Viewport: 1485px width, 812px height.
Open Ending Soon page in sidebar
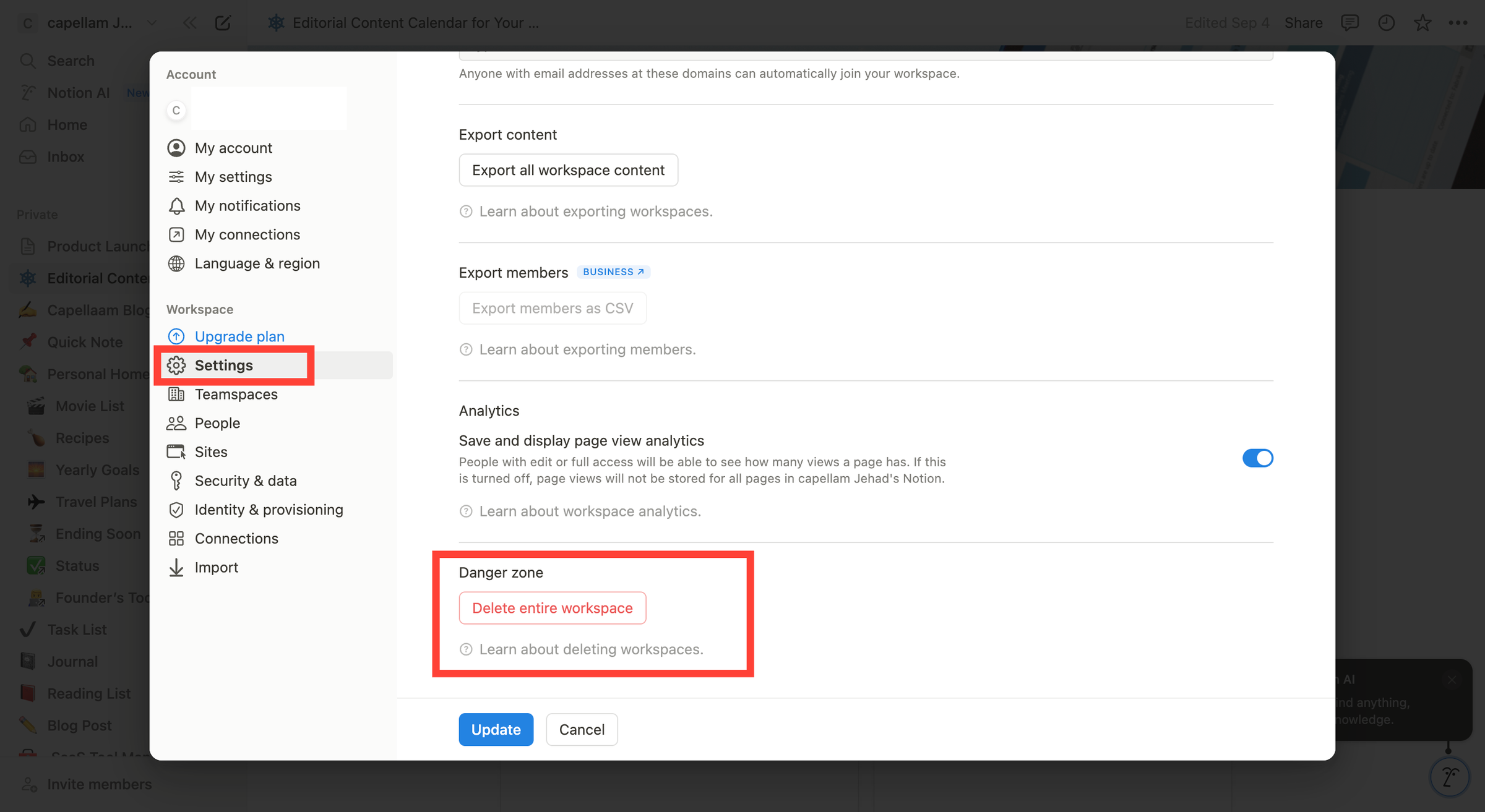(98, 534)
